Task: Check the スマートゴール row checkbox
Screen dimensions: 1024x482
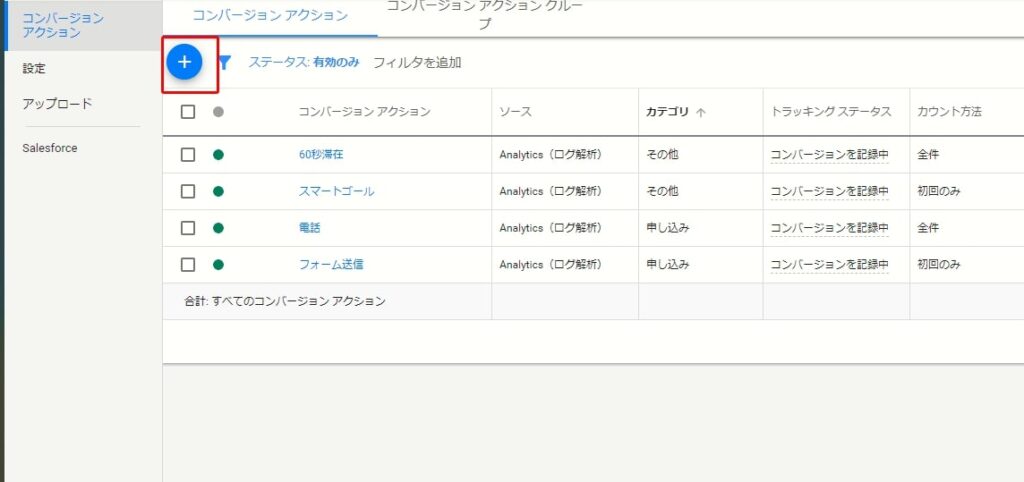Action: 188,191
